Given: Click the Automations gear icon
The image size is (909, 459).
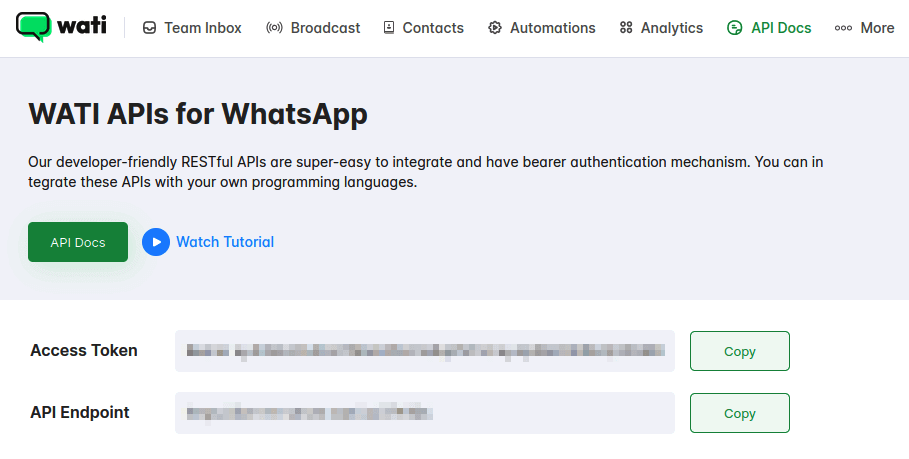Looking at the screenshot, I should coord(495,28).
